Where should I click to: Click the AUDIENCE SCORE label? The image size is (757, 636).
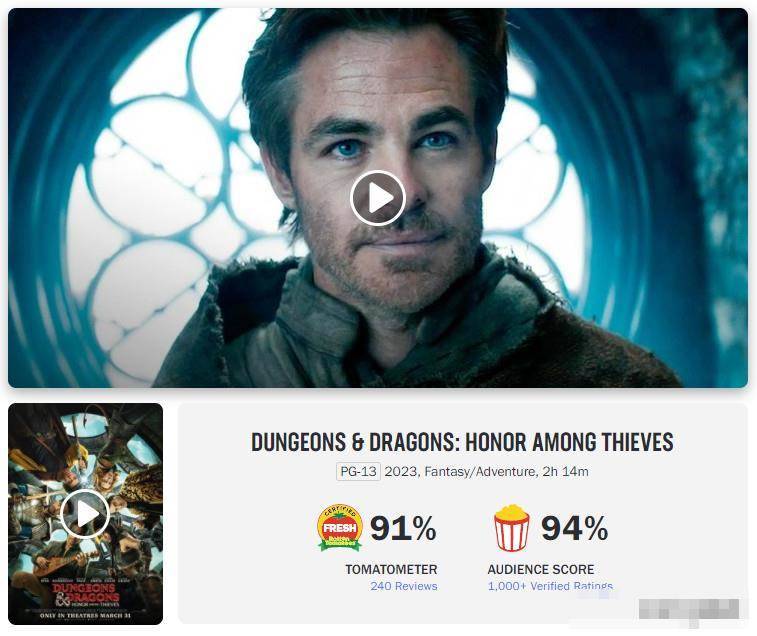pos(541,569)
